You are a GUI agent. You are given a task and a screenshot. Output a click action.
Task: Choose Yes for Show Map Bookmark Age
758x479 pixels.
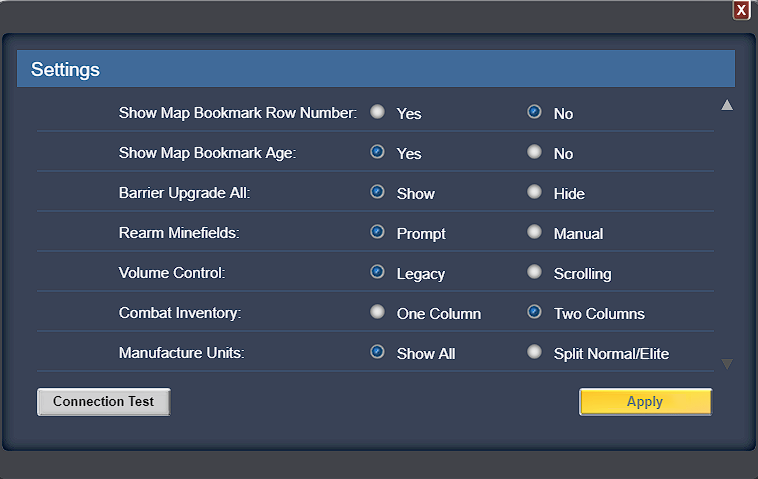[378, 152]
